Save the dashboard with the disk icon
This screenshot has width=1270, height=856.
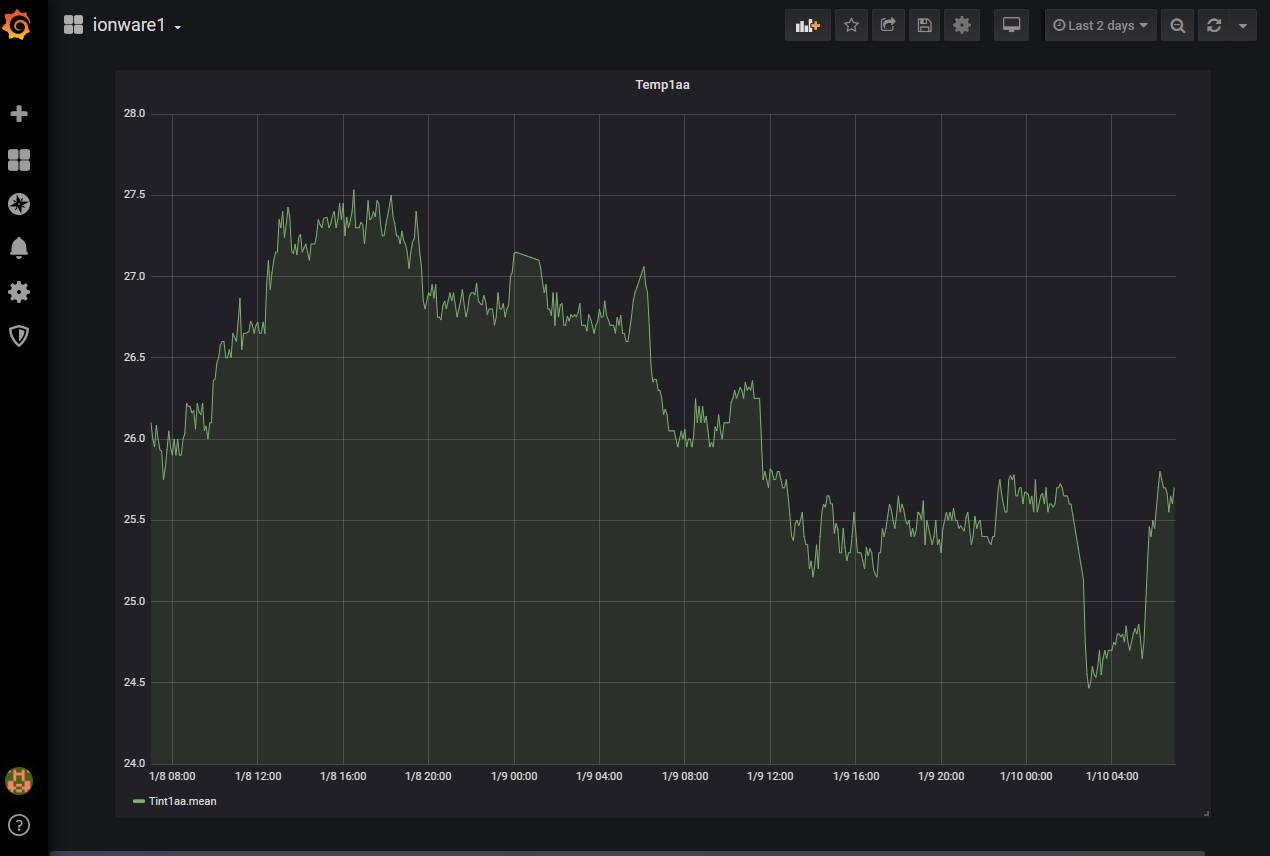[x=923, y=25]
